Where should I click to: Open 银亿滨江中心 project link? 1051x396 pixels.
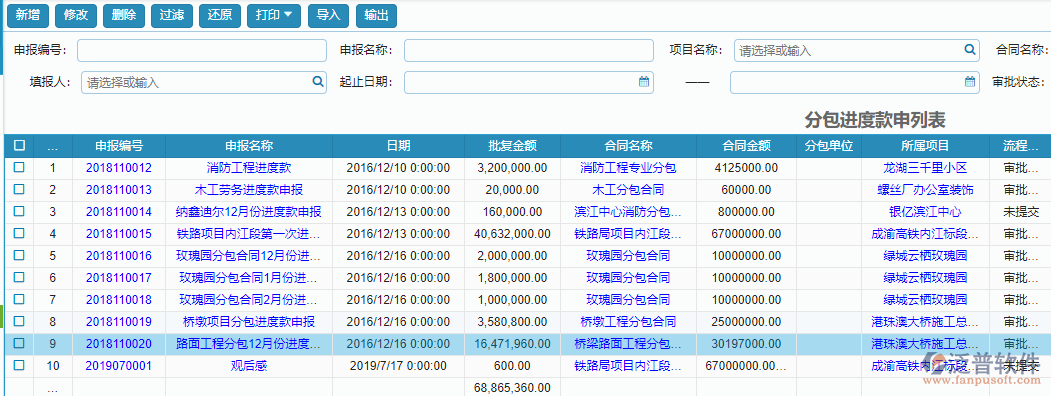[x=925, y=212]
